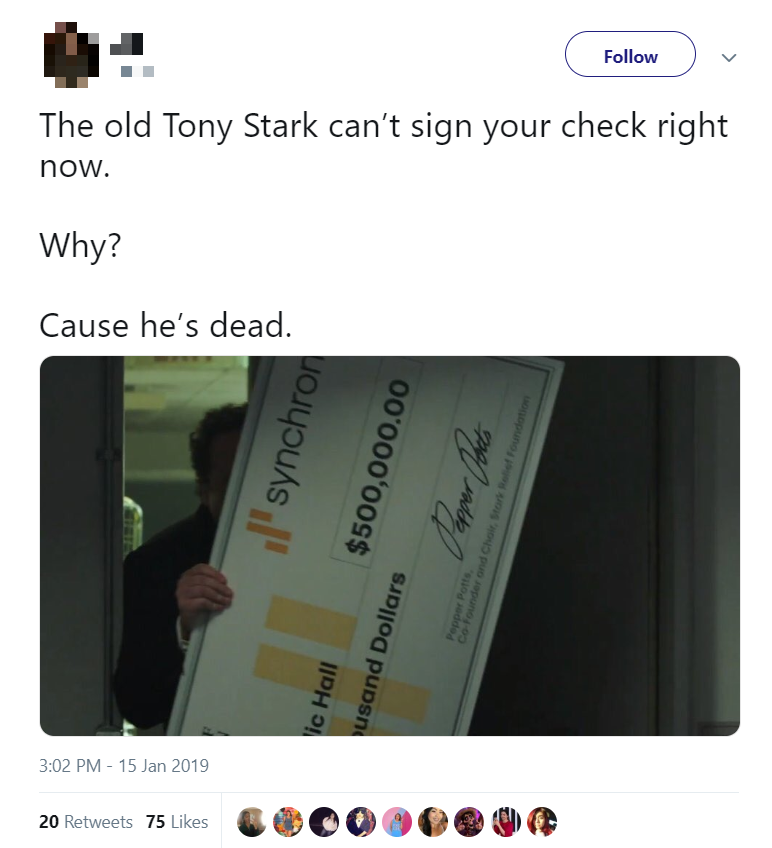The image size is (772, 848).
Task: Open liker avatar with pink and blue background
Action: (x=397, y=822)
